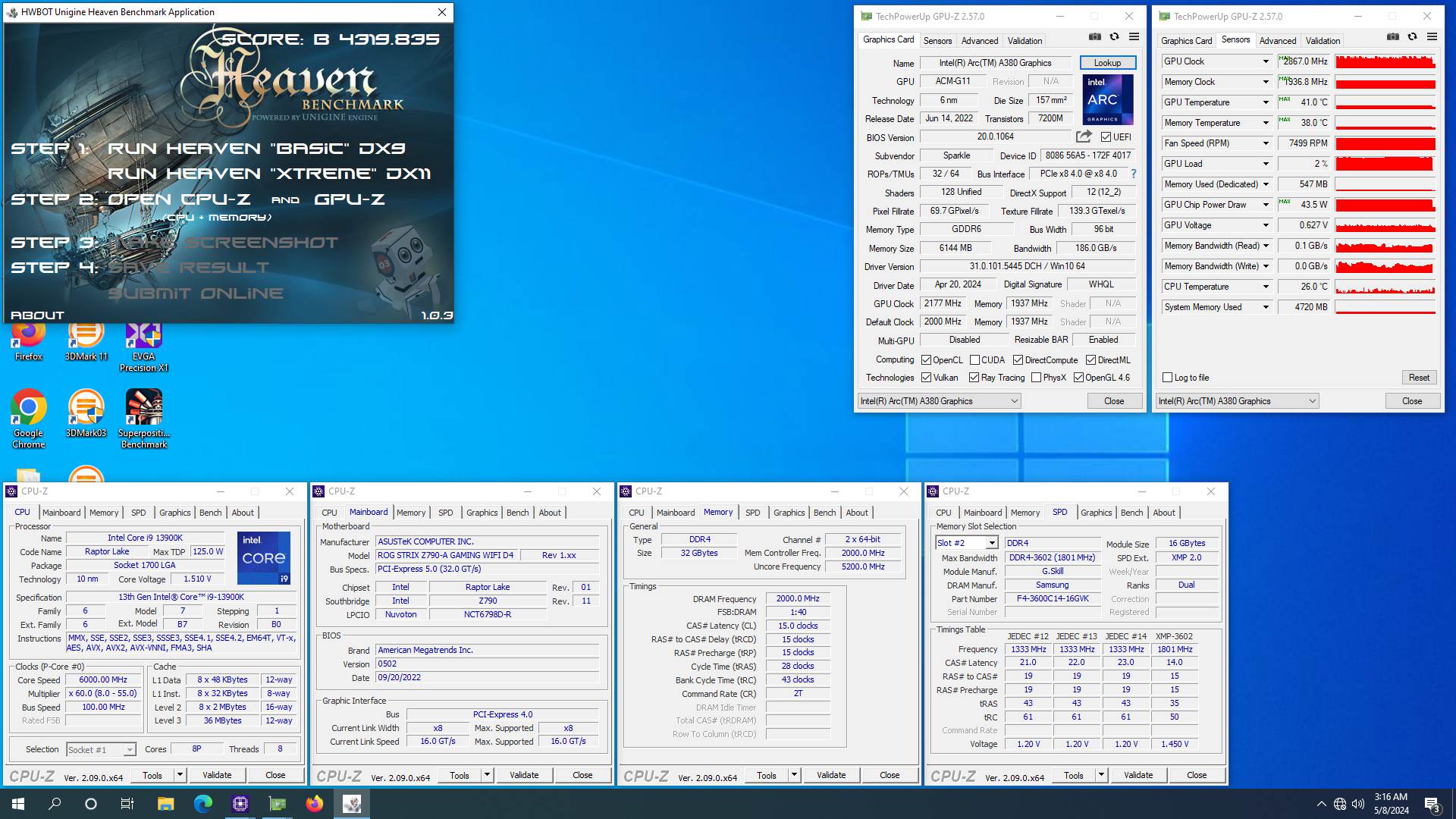Click the Driver Version field in GPU-Z

coord(1027,266)
